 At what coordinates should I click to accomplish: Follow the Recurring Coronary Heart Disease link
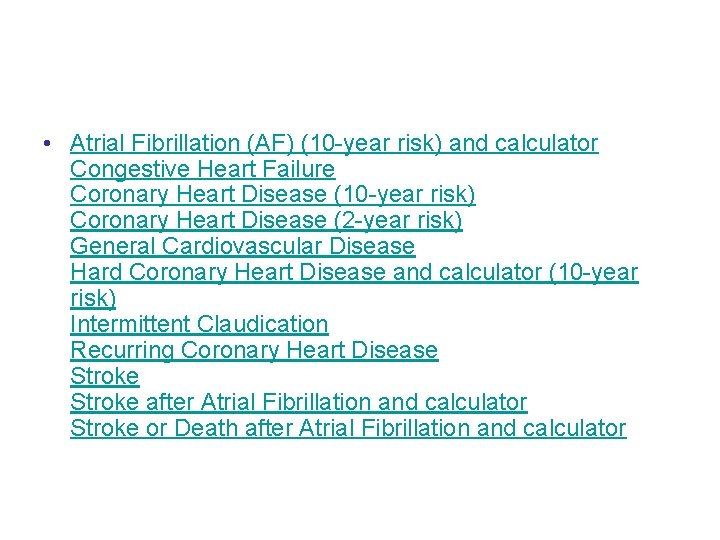tap(254, 350)
